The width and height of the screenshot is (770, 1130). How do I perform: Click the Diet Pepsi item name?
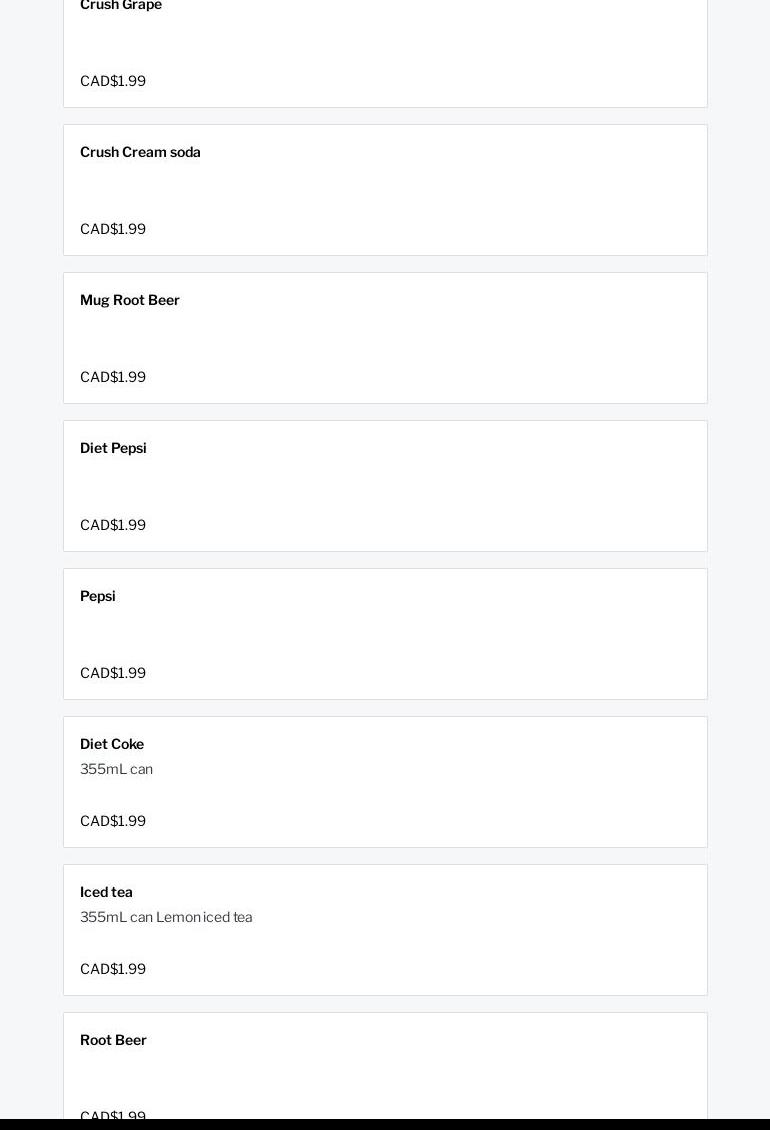click(113, 449)
